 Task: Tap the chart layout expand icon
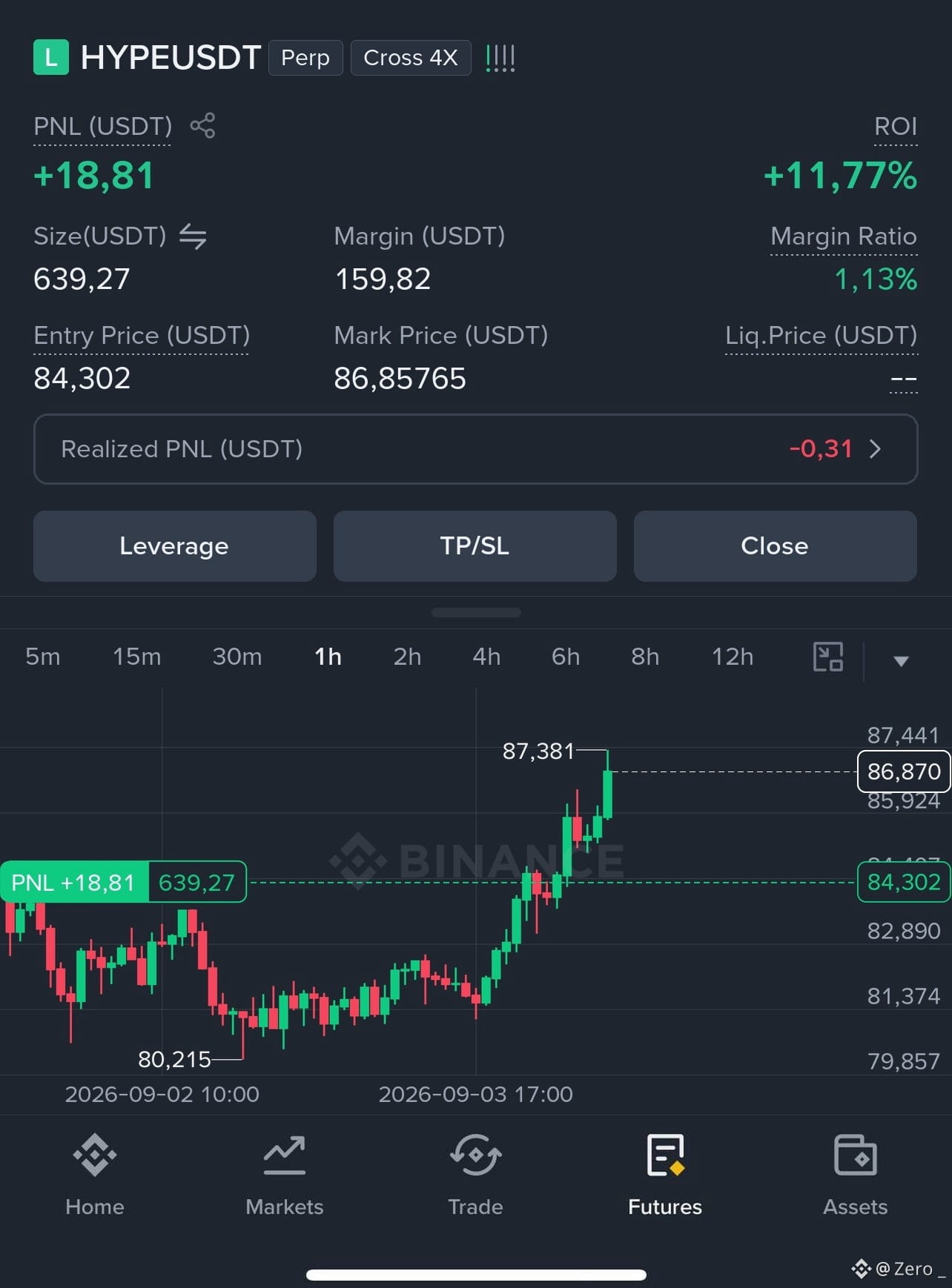[828, 657]
